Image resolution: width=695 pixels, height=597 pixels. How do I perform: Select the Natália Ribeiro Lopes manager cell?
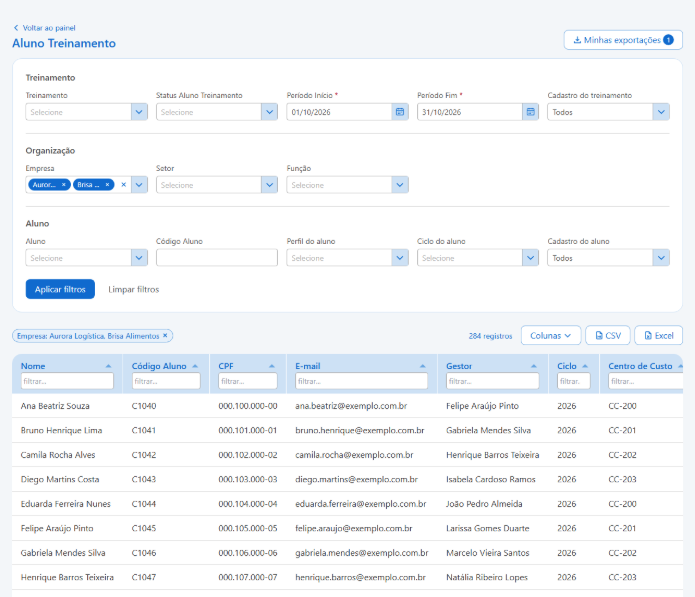487,577
